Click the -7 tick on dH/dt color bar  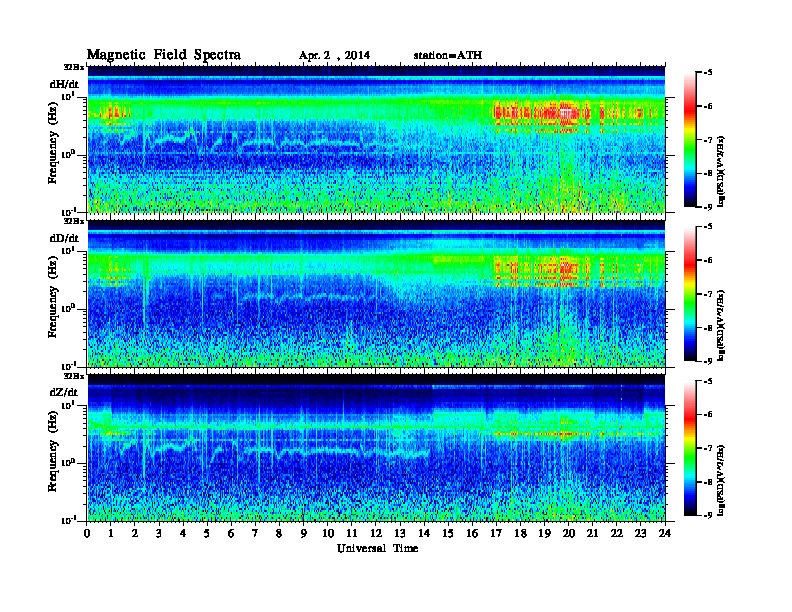click(x=708, y=140)
